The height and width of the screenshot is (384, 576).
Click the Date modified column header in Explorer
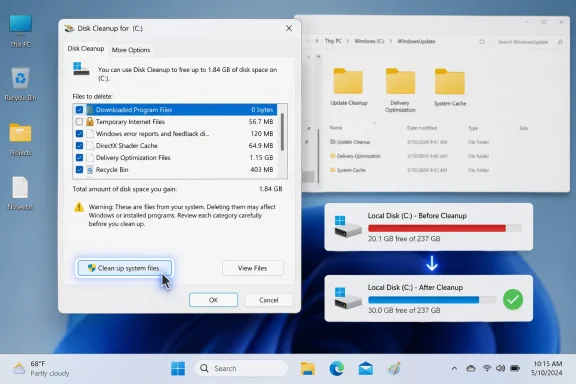pyautogui.click(x=422, y=128)
